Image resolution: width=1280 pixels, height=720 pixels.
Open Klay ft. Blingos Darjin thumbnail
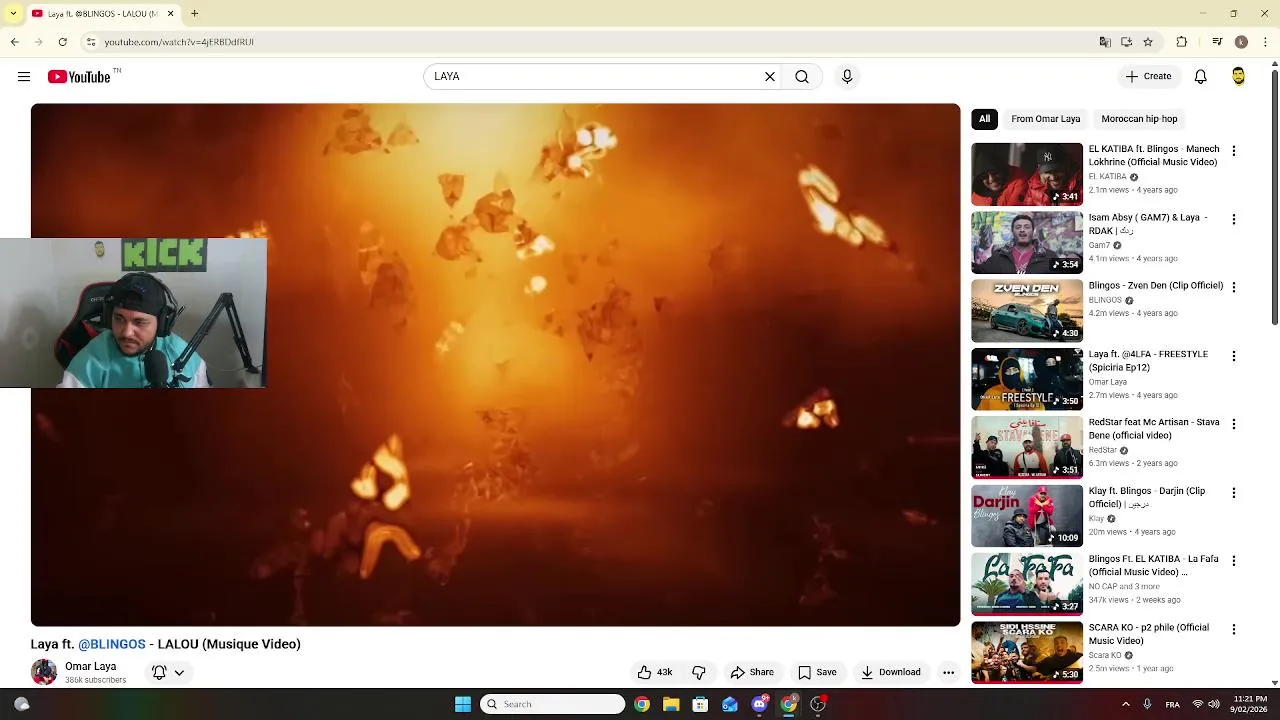point(1027,516)
